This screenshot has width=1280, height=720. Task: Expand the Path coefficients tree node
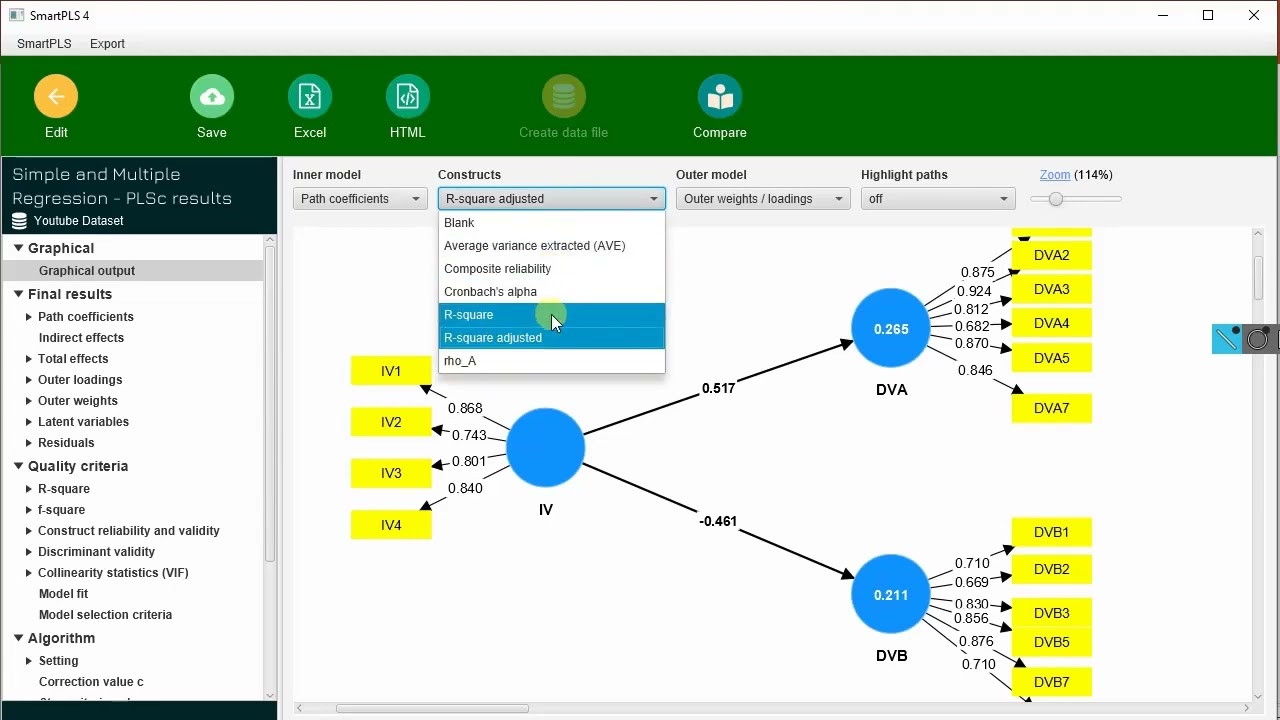pos(29,317)
